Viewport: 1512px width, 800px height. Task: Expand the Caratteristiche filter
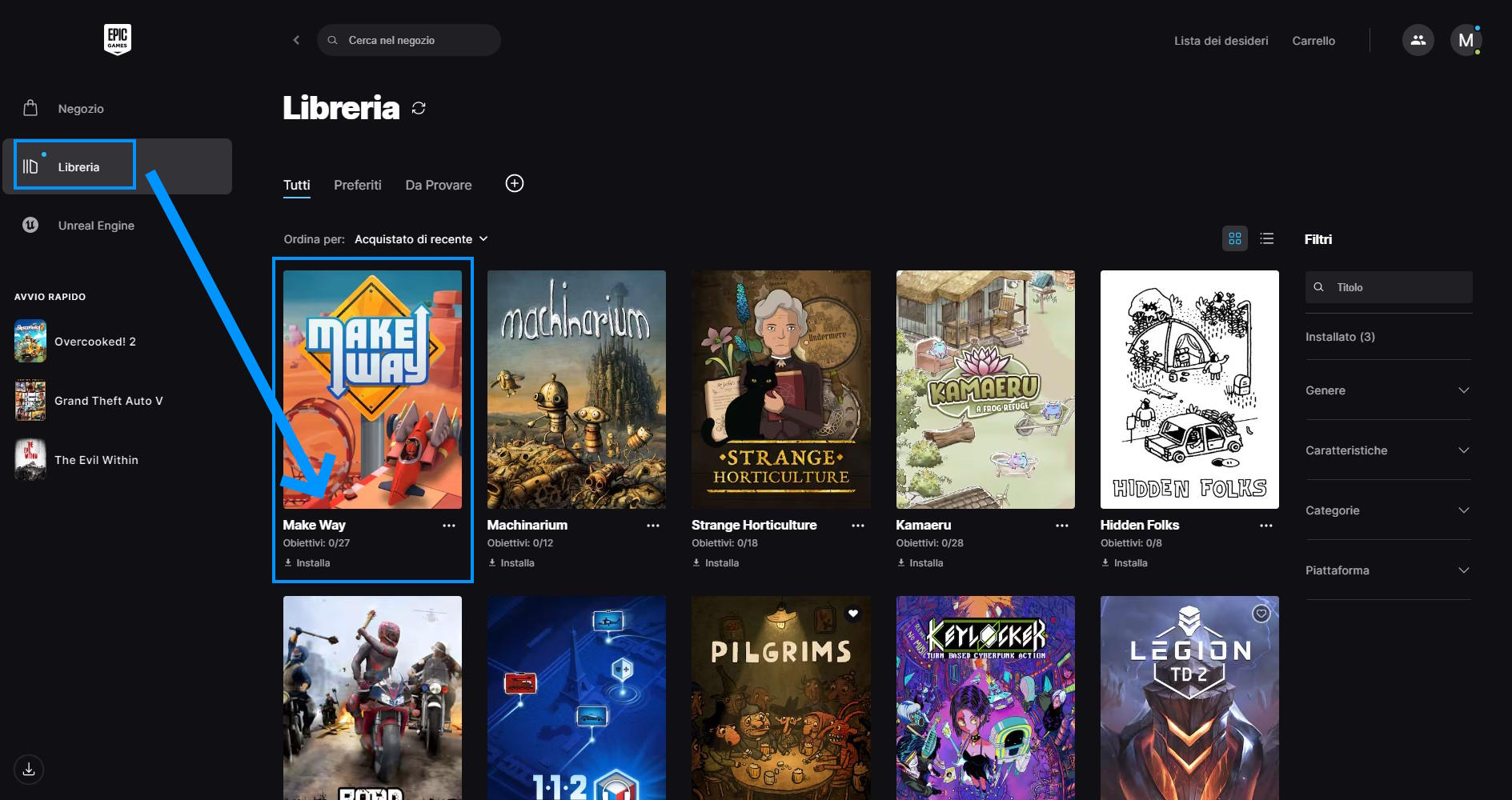click(x=1388, y=450)
